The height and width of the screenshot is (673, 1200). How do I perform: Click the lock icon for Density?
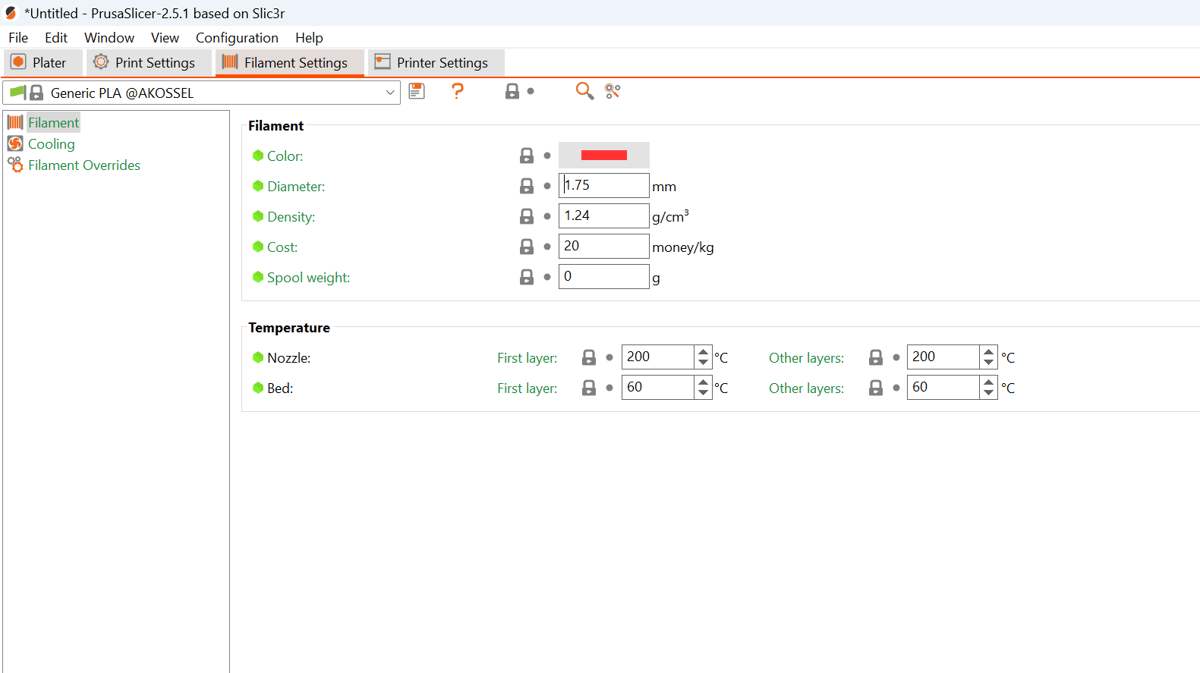526,216
